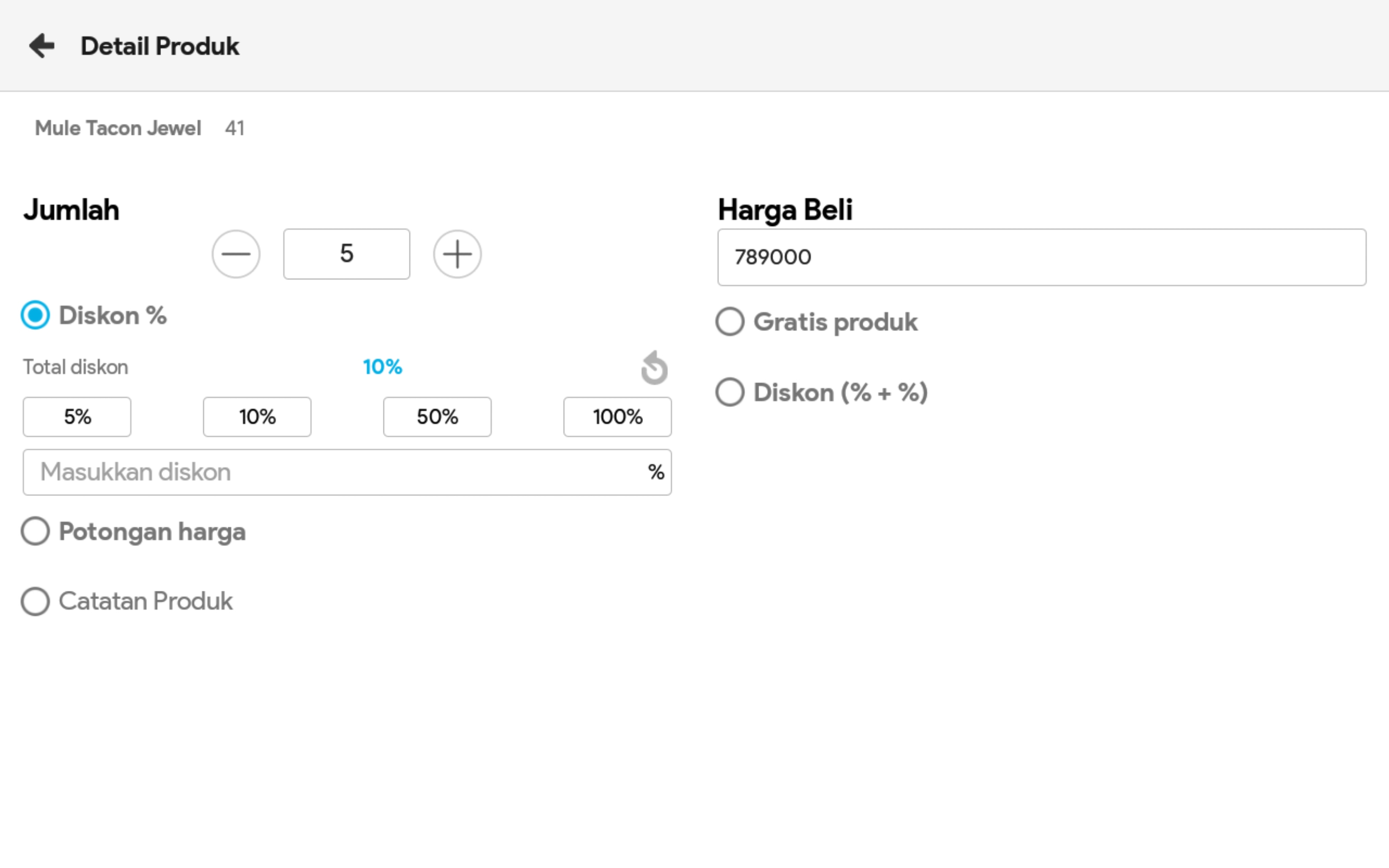Decrease quantity with the minus button
1389x868 pixels.
[236, 254]
